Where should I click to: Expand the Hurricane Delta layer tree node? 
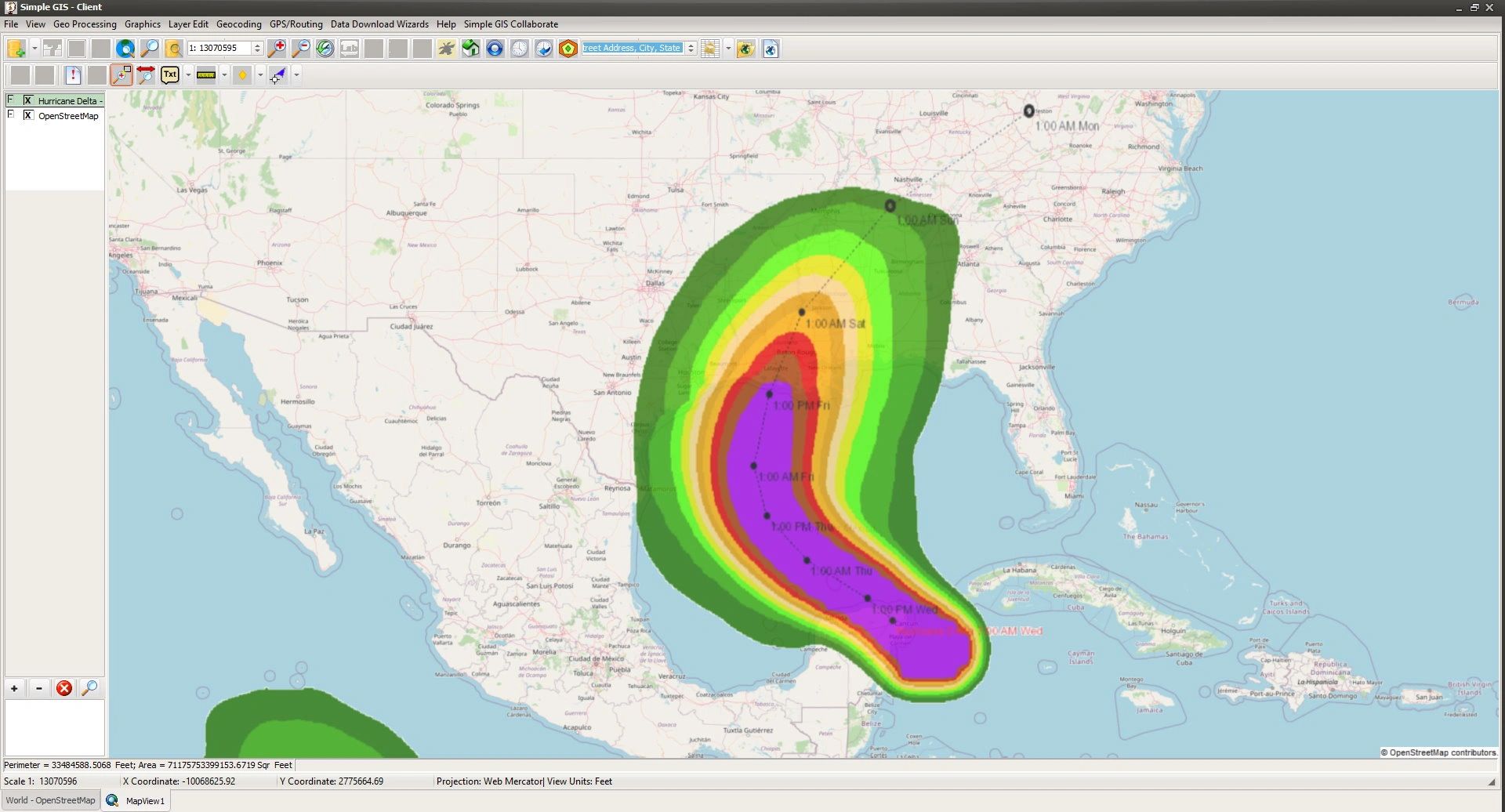[10, 100]
